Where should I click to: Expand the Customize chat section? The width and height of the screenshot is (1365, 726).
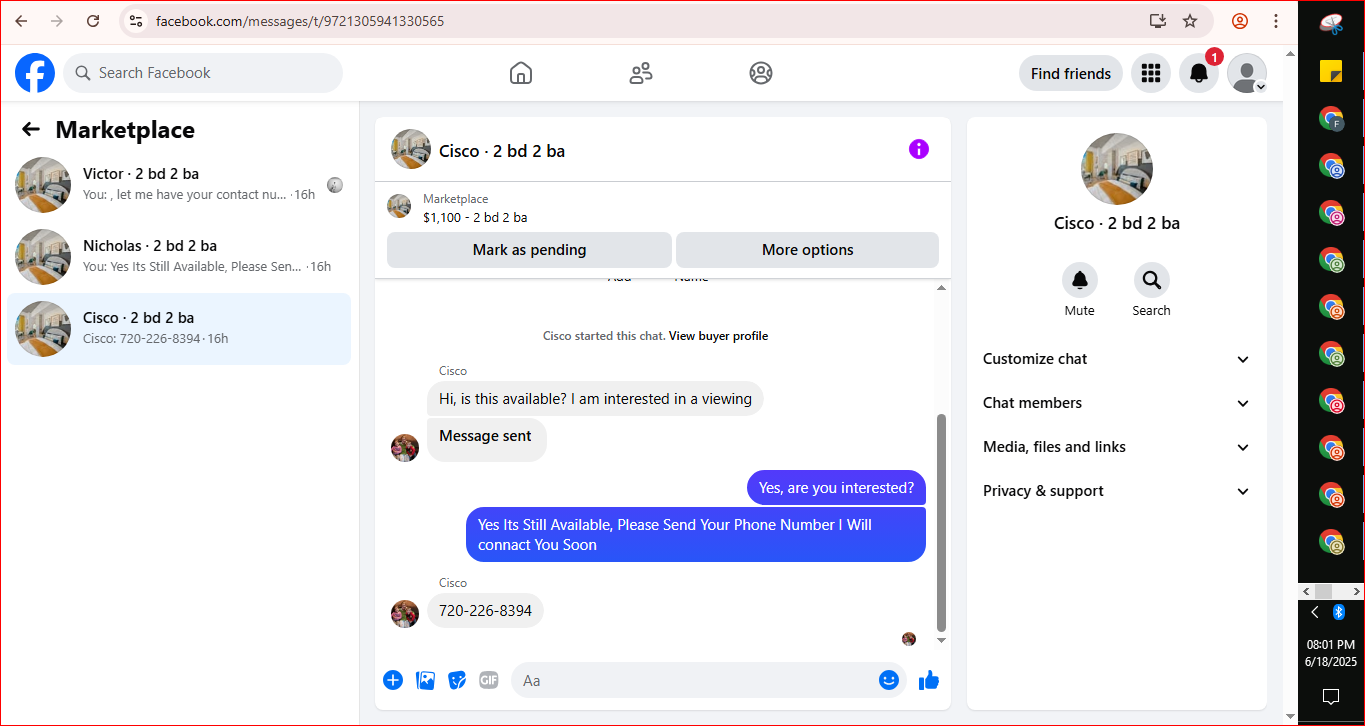pos(1117,359)
